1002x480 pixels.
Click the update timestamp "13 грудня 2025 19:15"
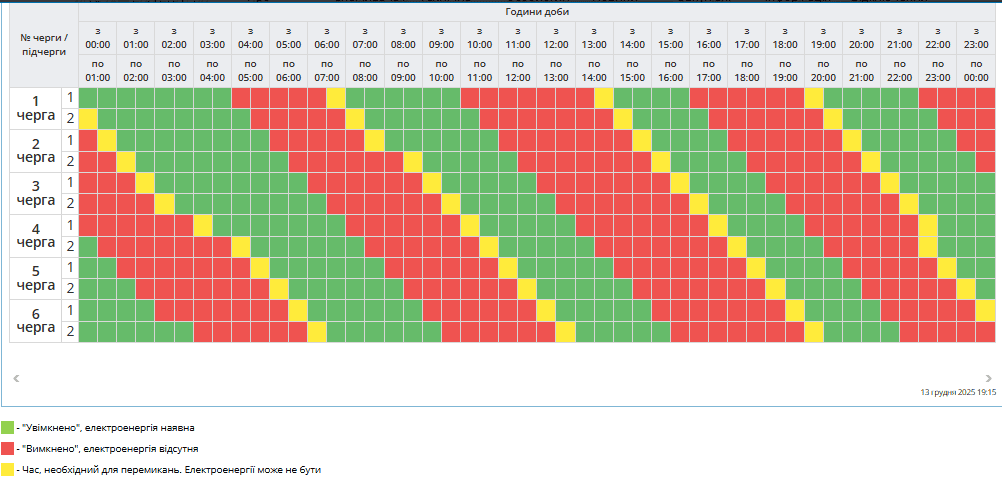click(957, 393)
